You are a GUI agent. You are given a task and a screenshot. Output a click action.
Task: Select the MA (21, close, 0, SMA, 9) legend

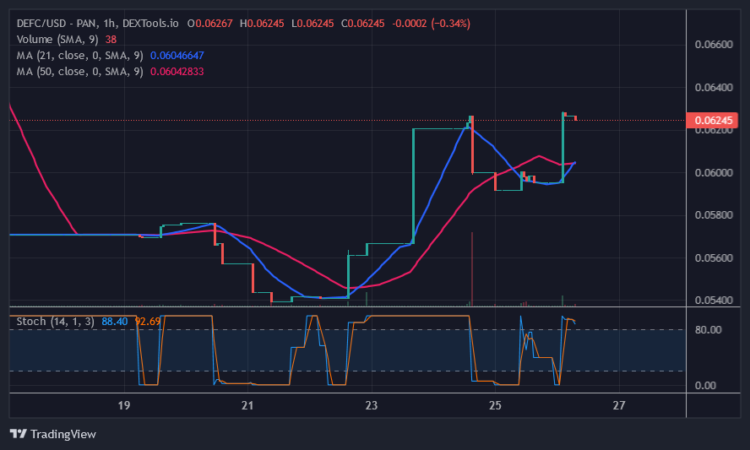pyautogui.click(x=80, y=55)
